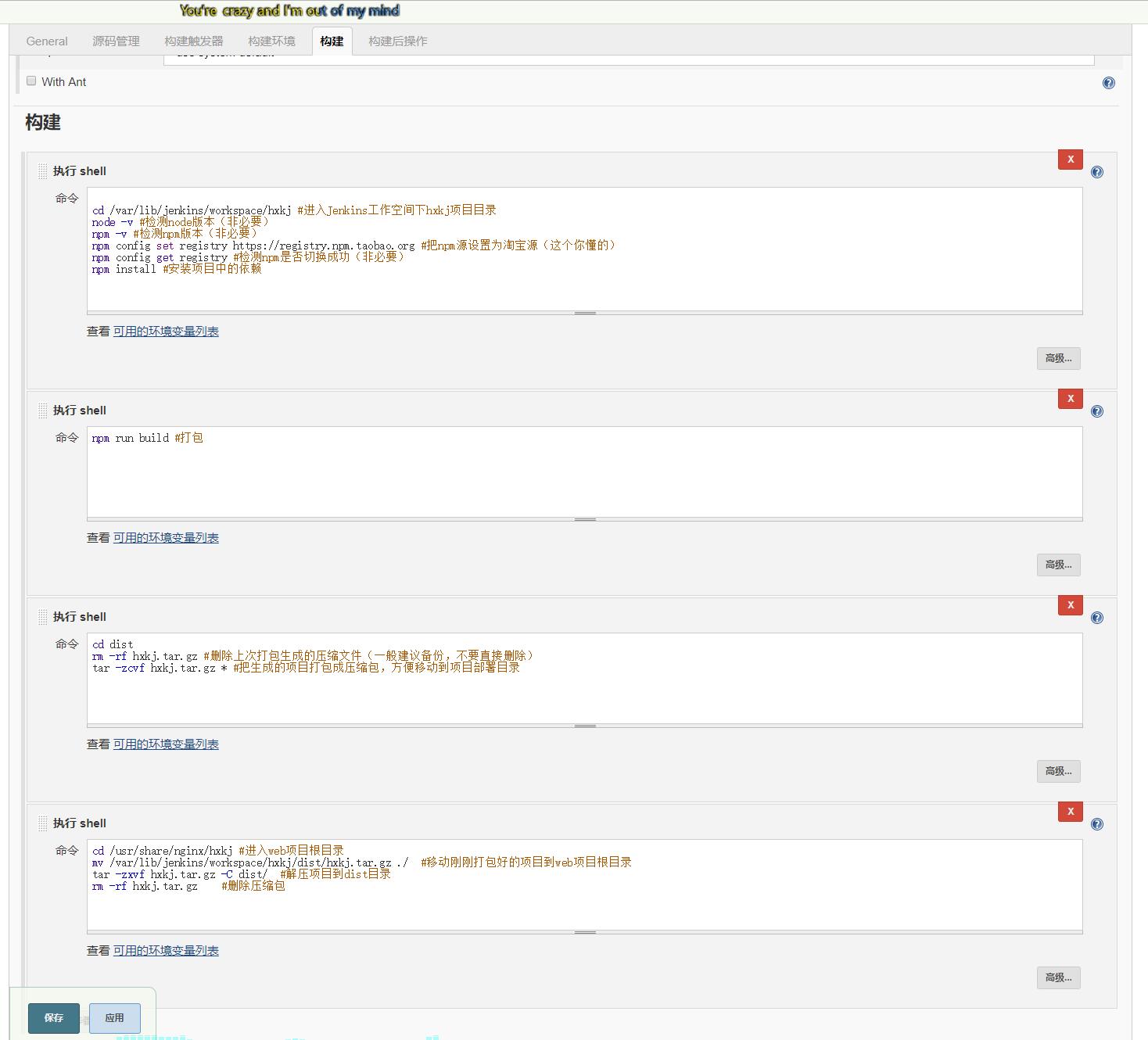Open 高级 options for the cd dist step

[1059, 771]
